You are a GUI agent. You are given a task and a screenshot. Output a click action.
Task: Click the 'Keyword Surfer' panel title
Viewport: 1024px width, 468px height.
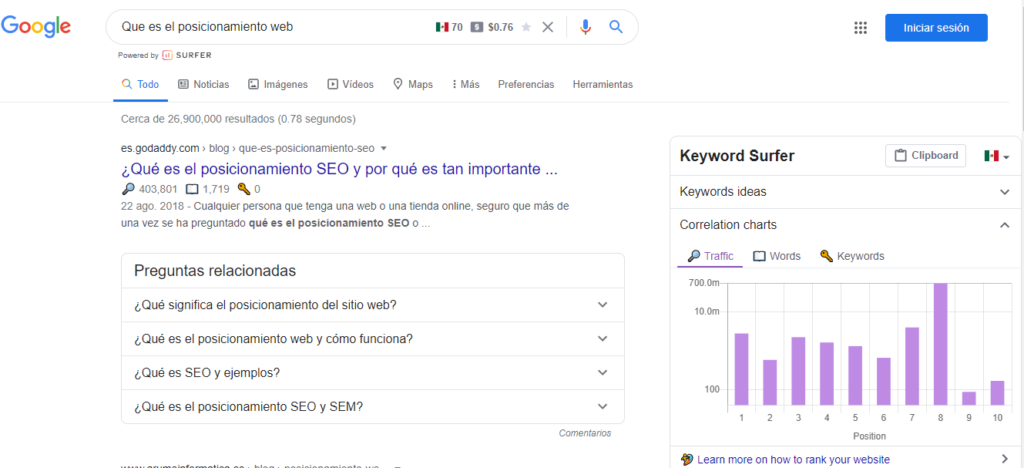click(737, 156)
